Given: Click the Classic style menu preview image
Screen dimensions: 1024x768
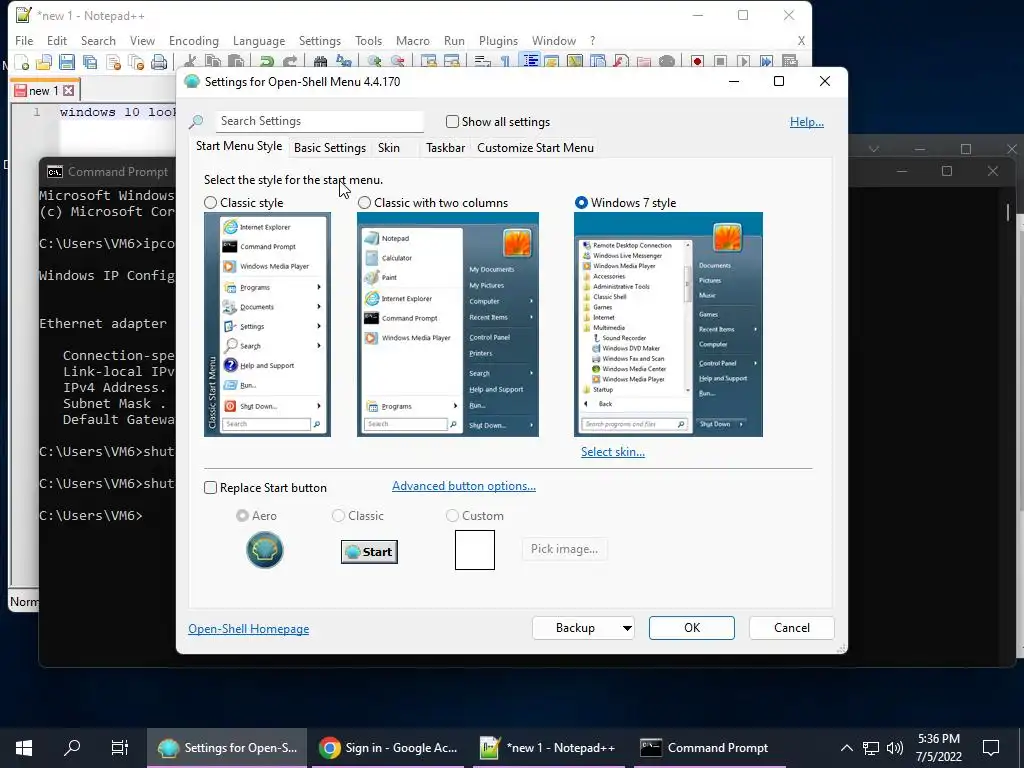Looking at the screenshot, I should pos(267,325).
